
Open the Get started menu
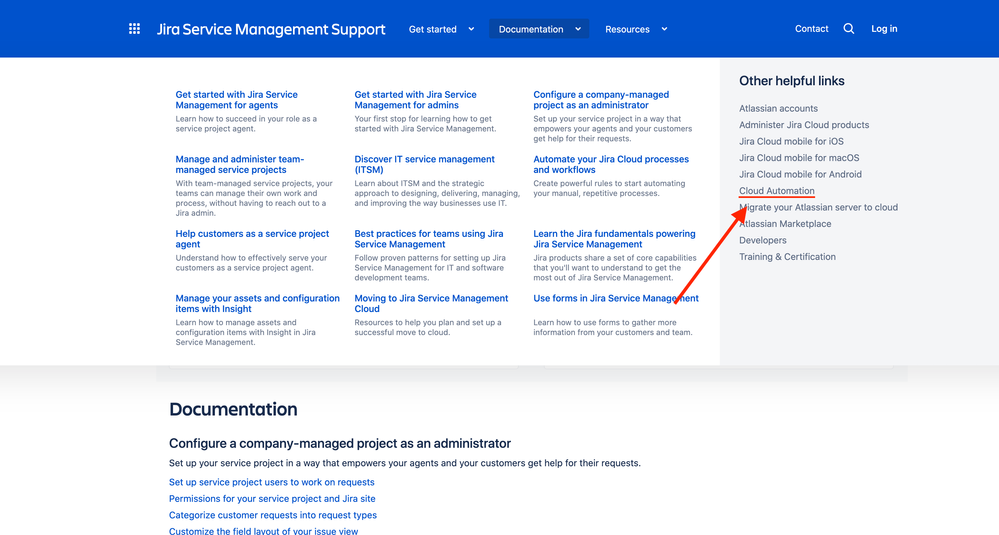point(433,29)
